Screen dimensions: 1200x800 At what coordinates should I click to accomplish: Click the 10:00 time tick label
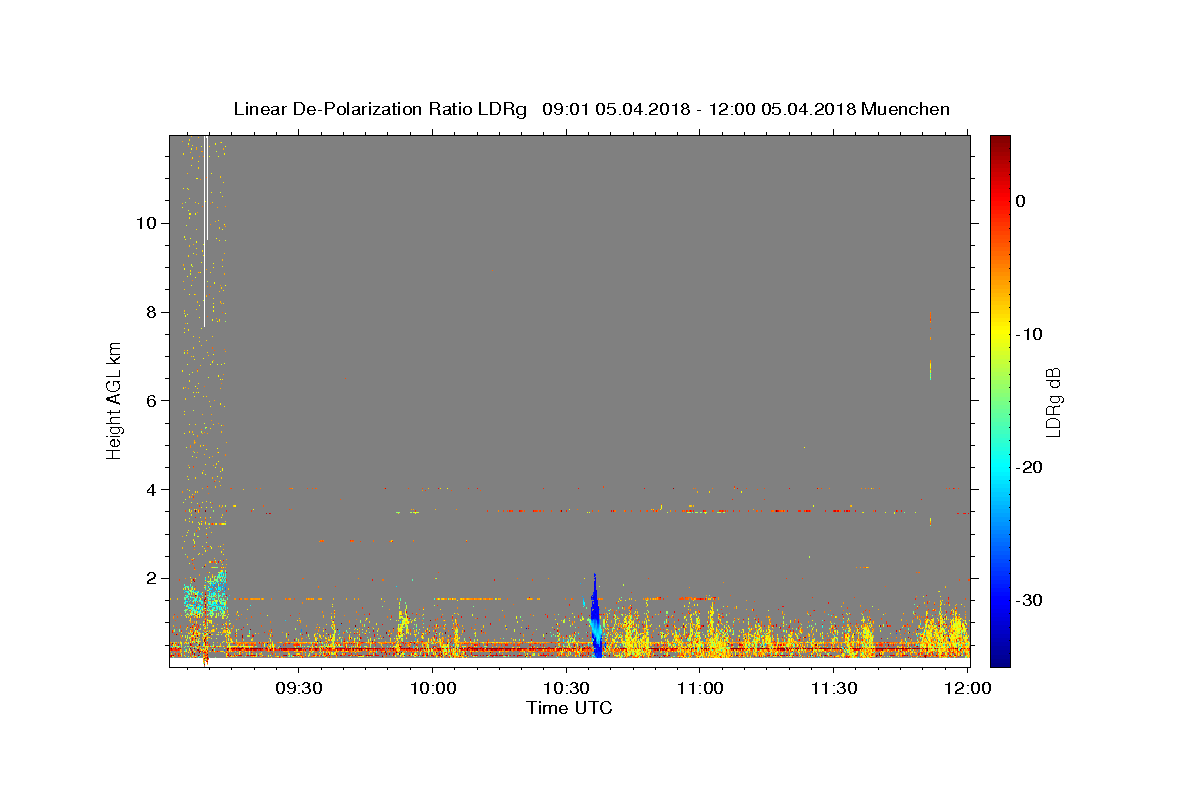pos(432,688)
